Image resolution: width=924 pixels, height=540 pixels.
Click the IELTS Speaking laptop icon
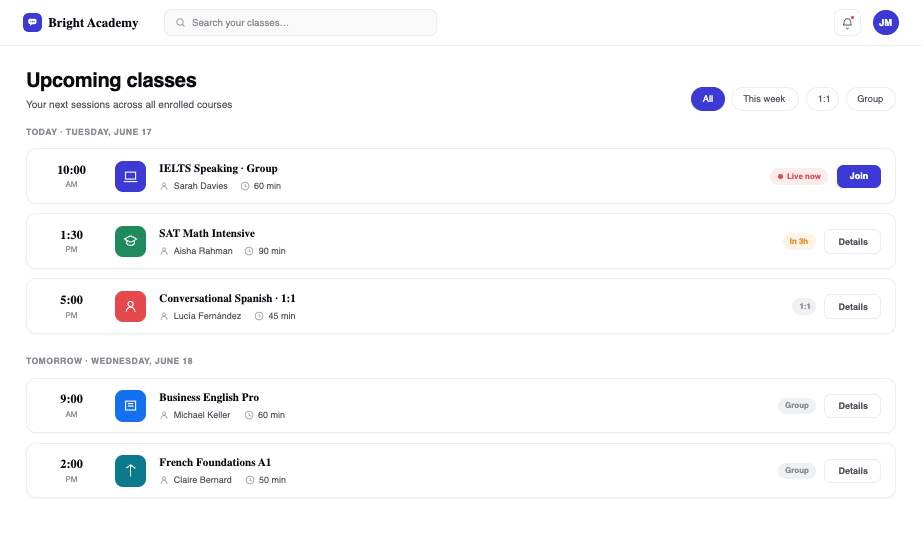point(130,176)
